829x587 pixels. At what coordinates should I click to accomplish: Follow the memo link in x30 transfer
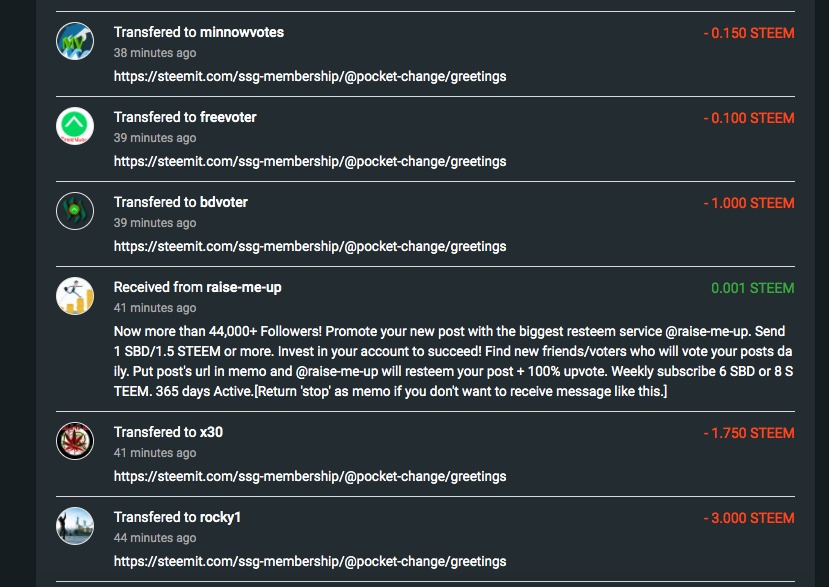tap(310, 476)
